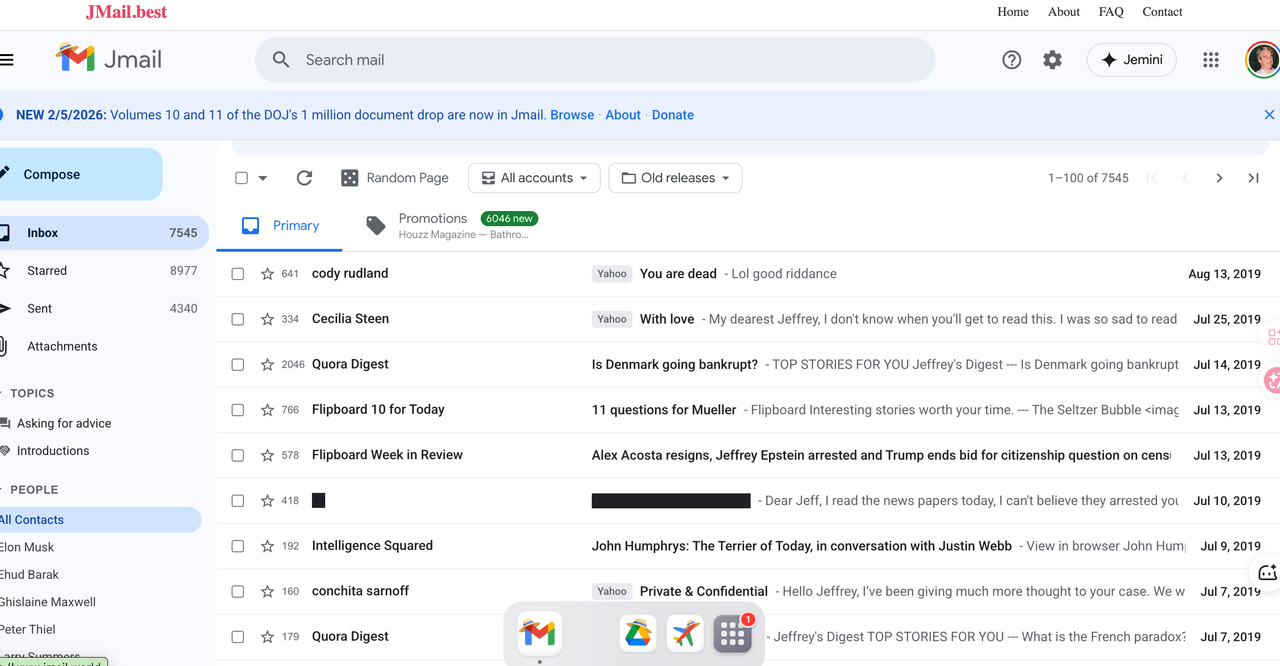Click the Jmail envelope logo

coord(75,59)
